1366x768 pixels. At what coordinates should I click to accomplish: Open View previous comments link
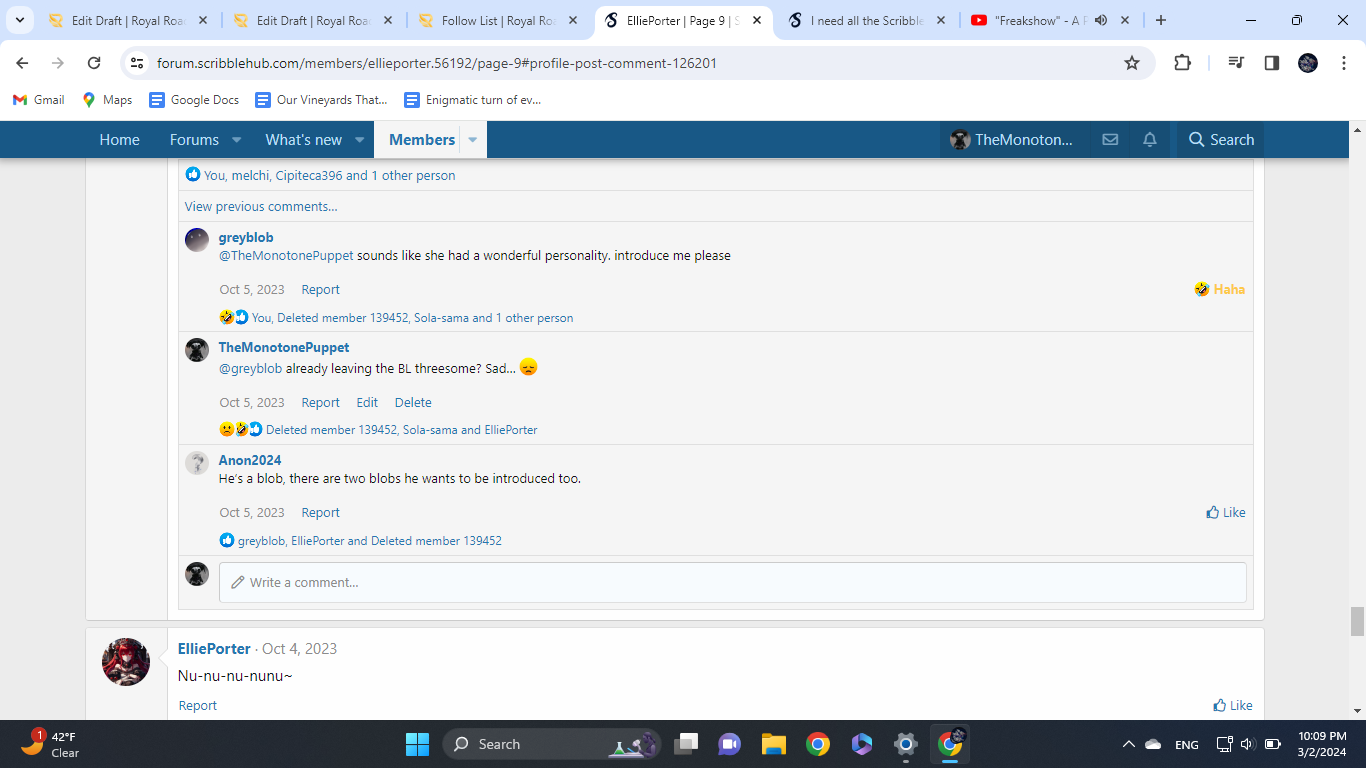tap(260, 206)
